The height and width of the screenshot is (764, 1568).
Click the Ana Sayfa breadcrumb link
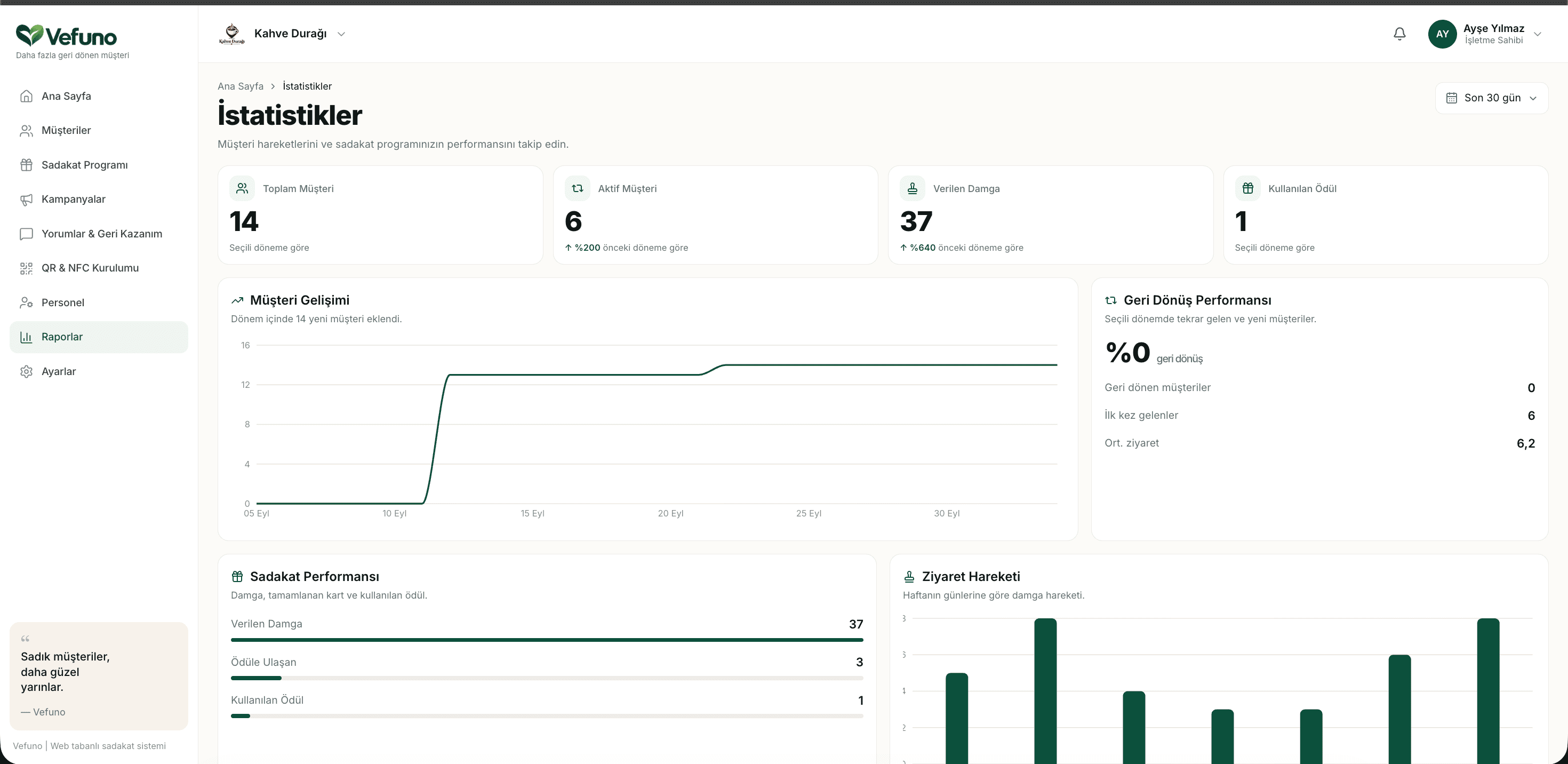click(241, 86)
